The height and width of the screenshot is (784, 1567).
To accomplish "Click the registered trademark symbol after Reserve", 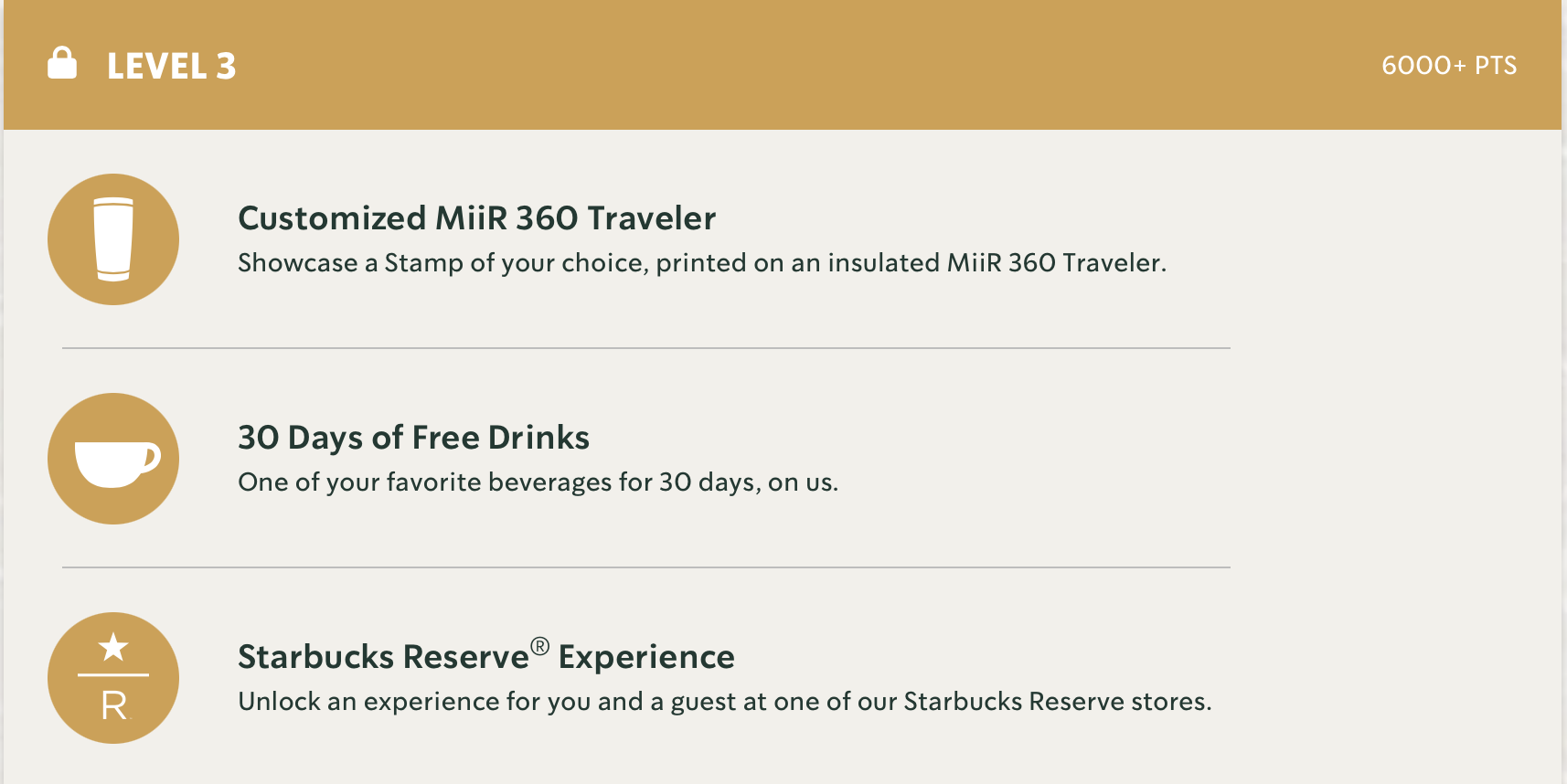I will coord(540,646).
